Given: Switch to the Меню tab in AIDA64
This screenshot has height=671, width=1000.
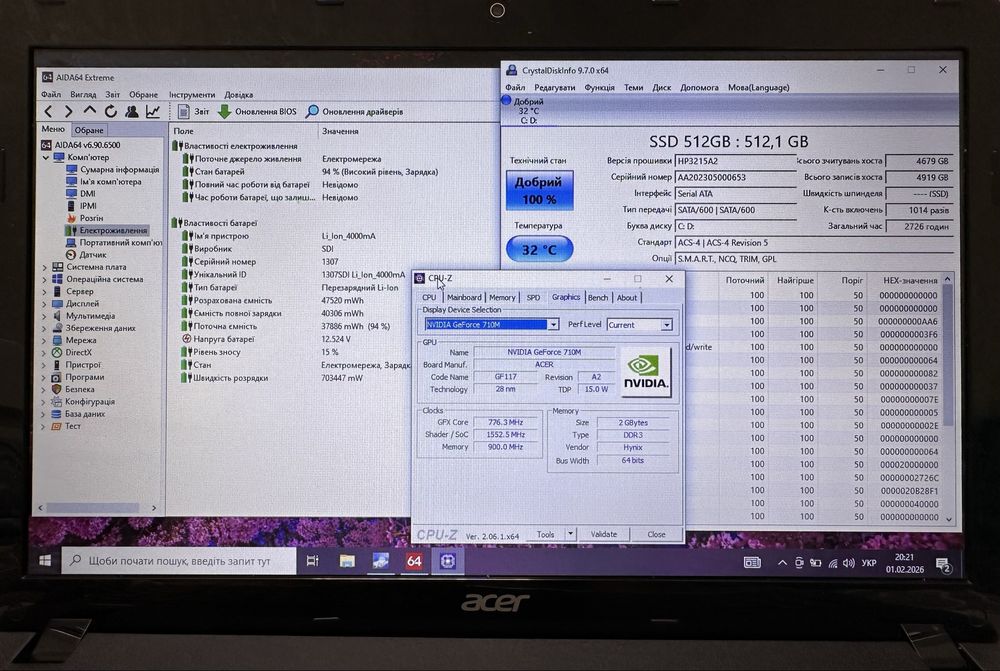Looking at the screenshot, I should [x=54, y=129].
